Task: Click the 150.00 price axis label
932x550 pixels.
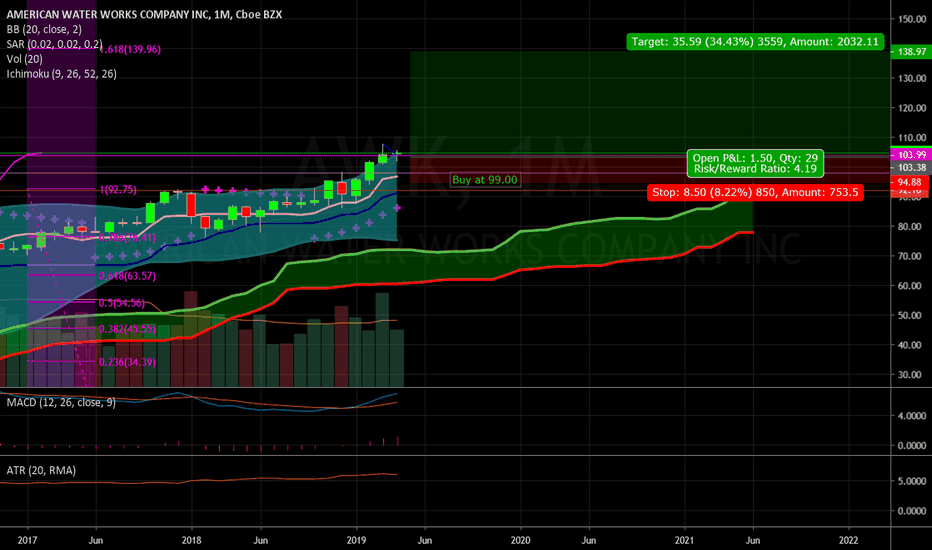Action: (x=912, y=19)
